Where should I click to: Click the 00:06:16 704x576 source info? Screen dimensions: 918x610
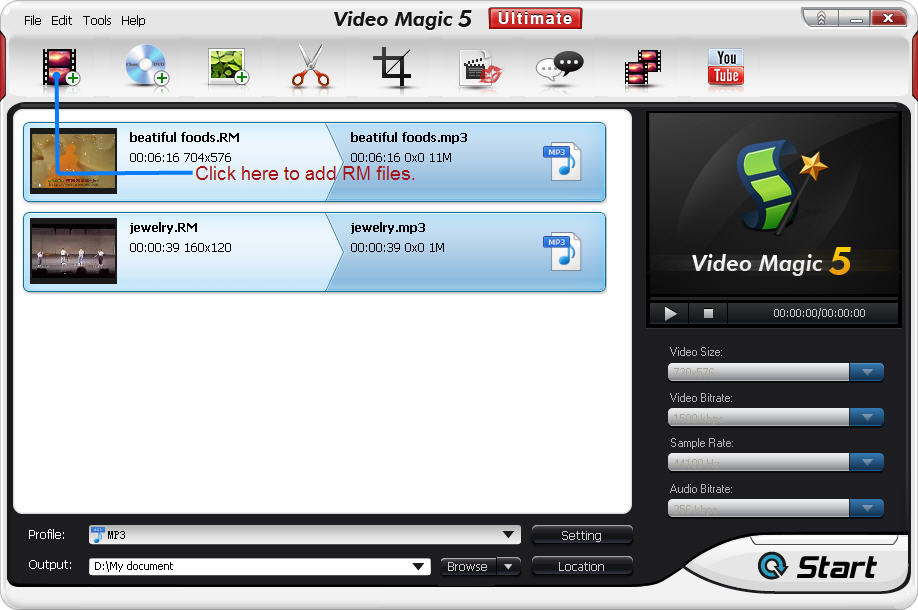(180, 157)
